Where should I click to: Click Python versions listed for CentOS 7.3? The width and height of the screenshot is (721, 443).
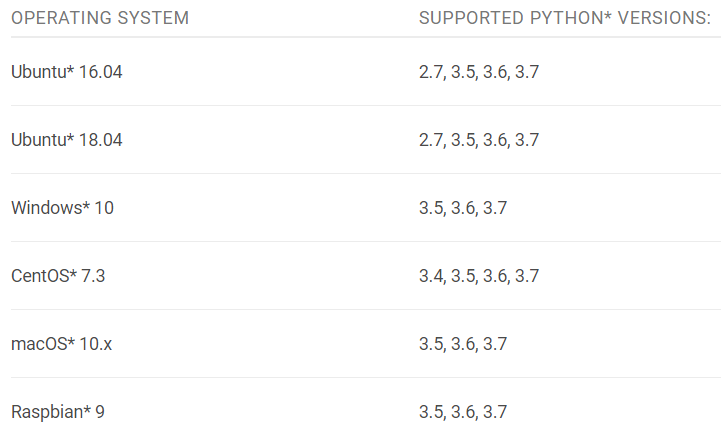click(x=479, y=276)
